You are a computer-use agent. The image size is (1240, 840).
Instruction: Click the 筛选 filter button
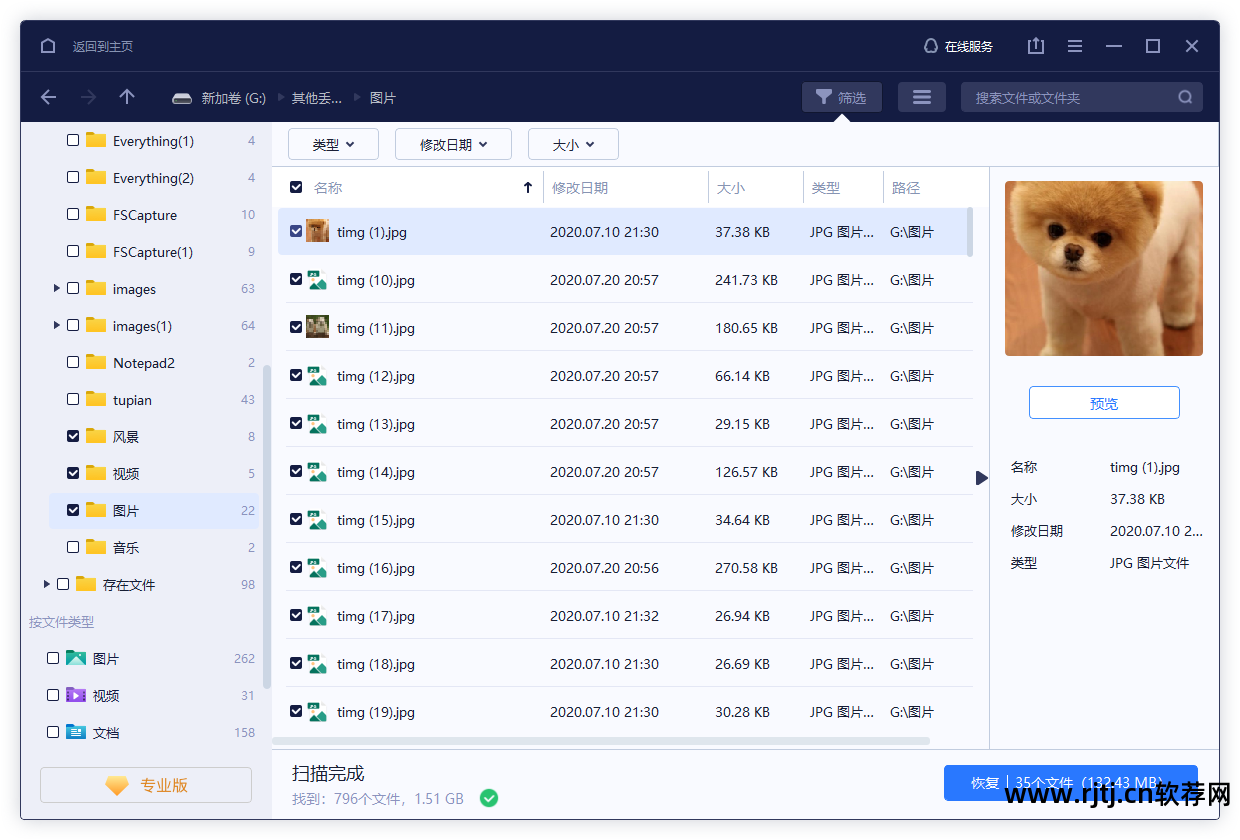842,97
